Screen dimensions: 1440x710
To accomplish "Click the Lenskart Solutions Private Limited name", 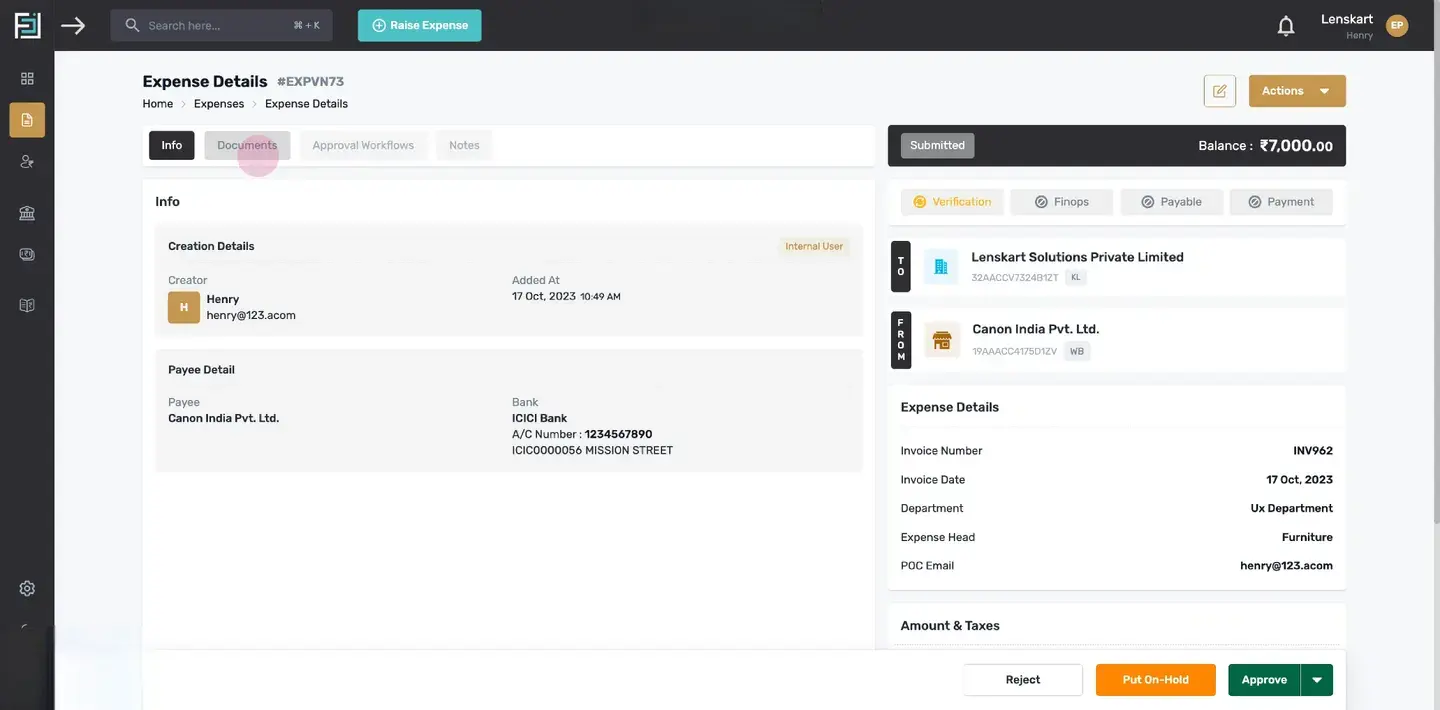I will click(1078, 257).
